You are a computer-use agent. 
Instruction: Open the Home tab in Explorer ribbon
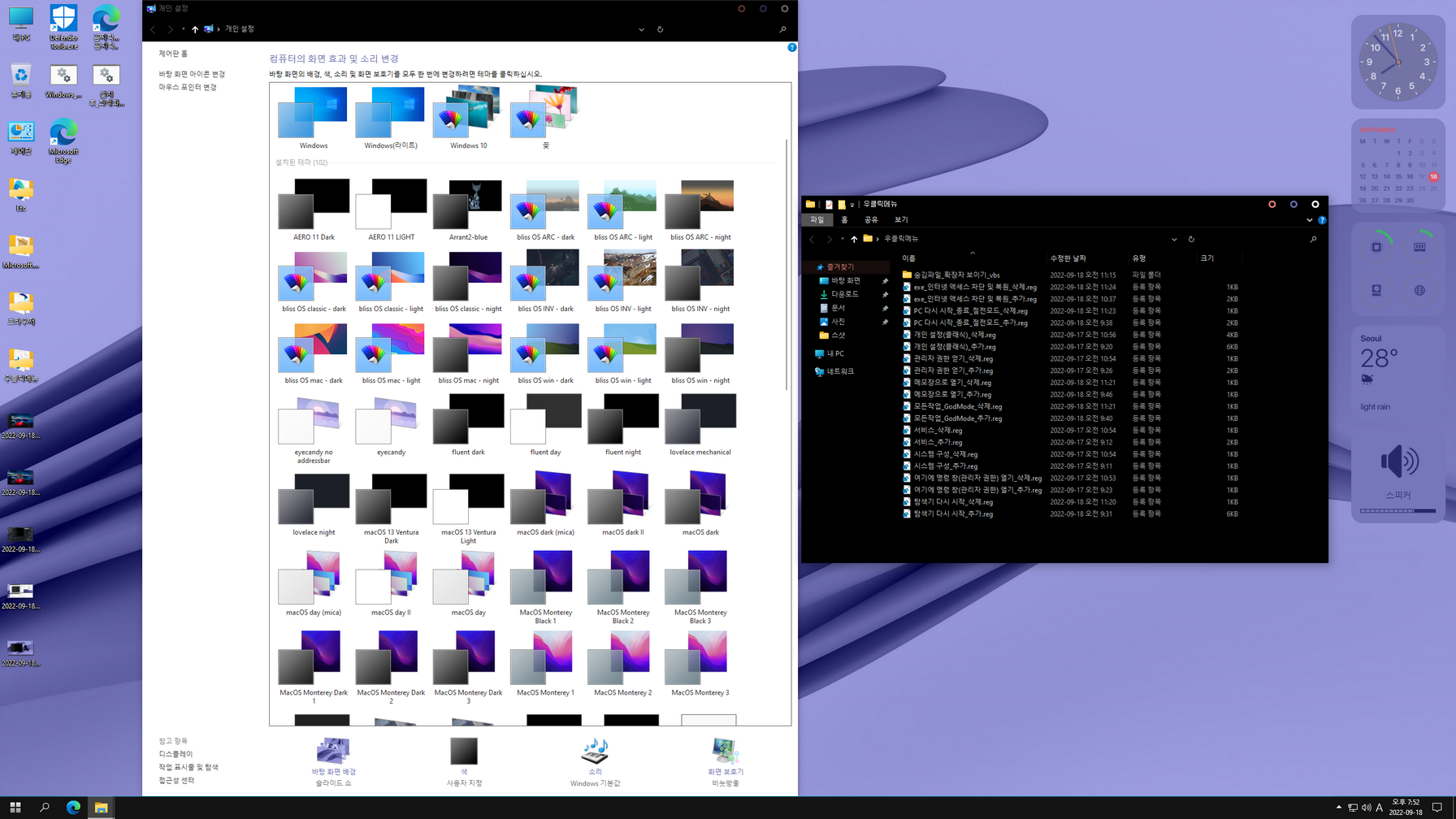(x=844, y=219)
